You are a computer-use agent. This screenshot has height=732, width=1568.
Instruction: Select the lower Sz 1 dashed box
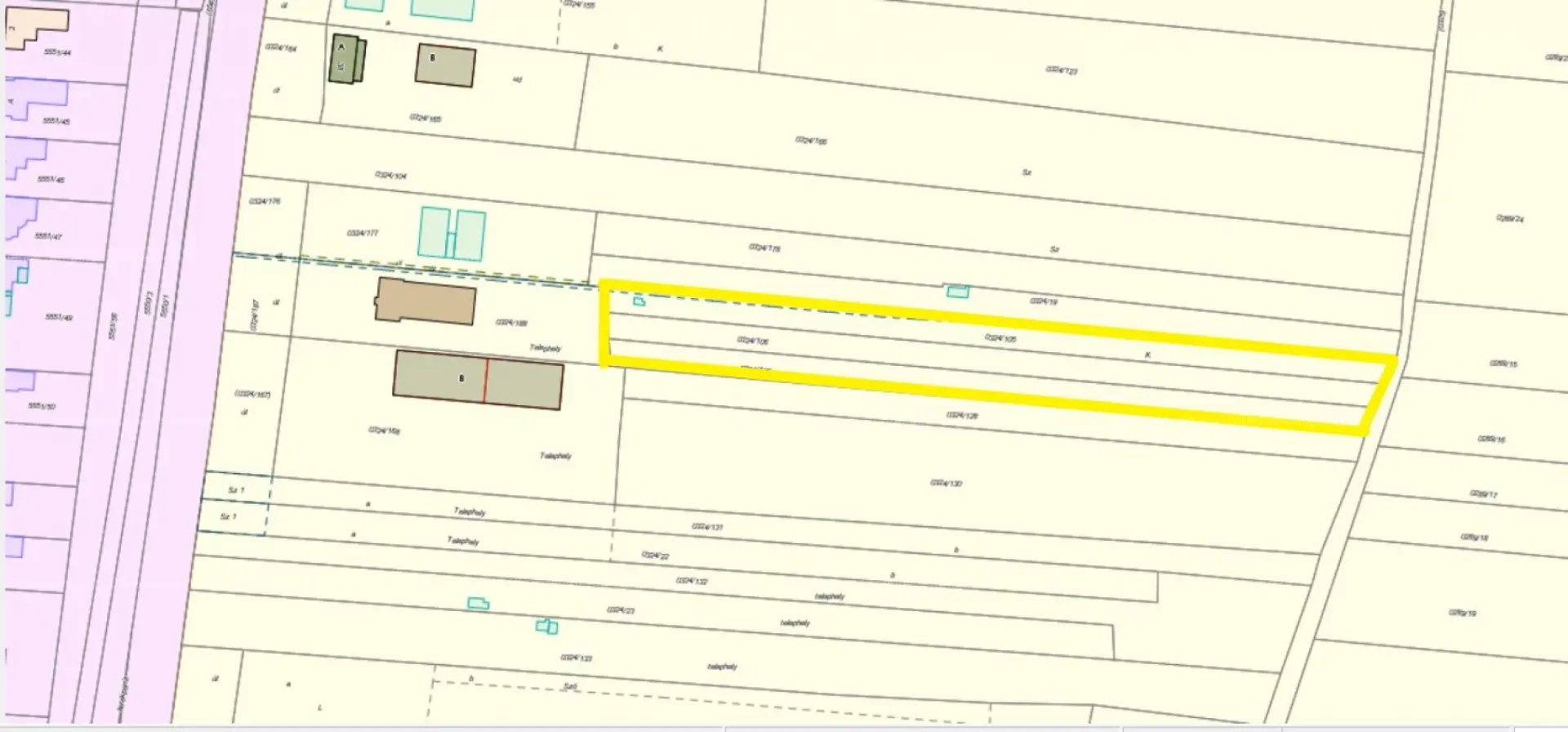coord(232,517)
